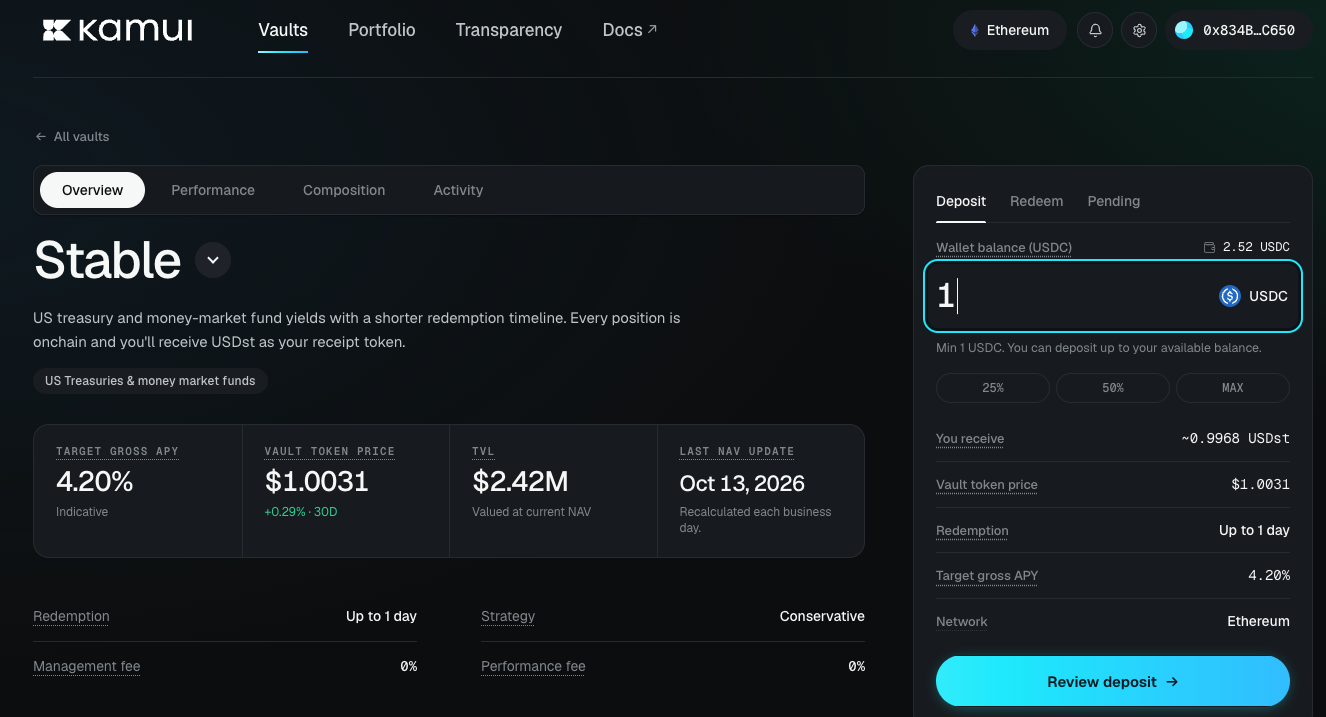Screen dimensions: 1326x717
Task: Switch to the Redeem tab
Action: coord(1037,201)
